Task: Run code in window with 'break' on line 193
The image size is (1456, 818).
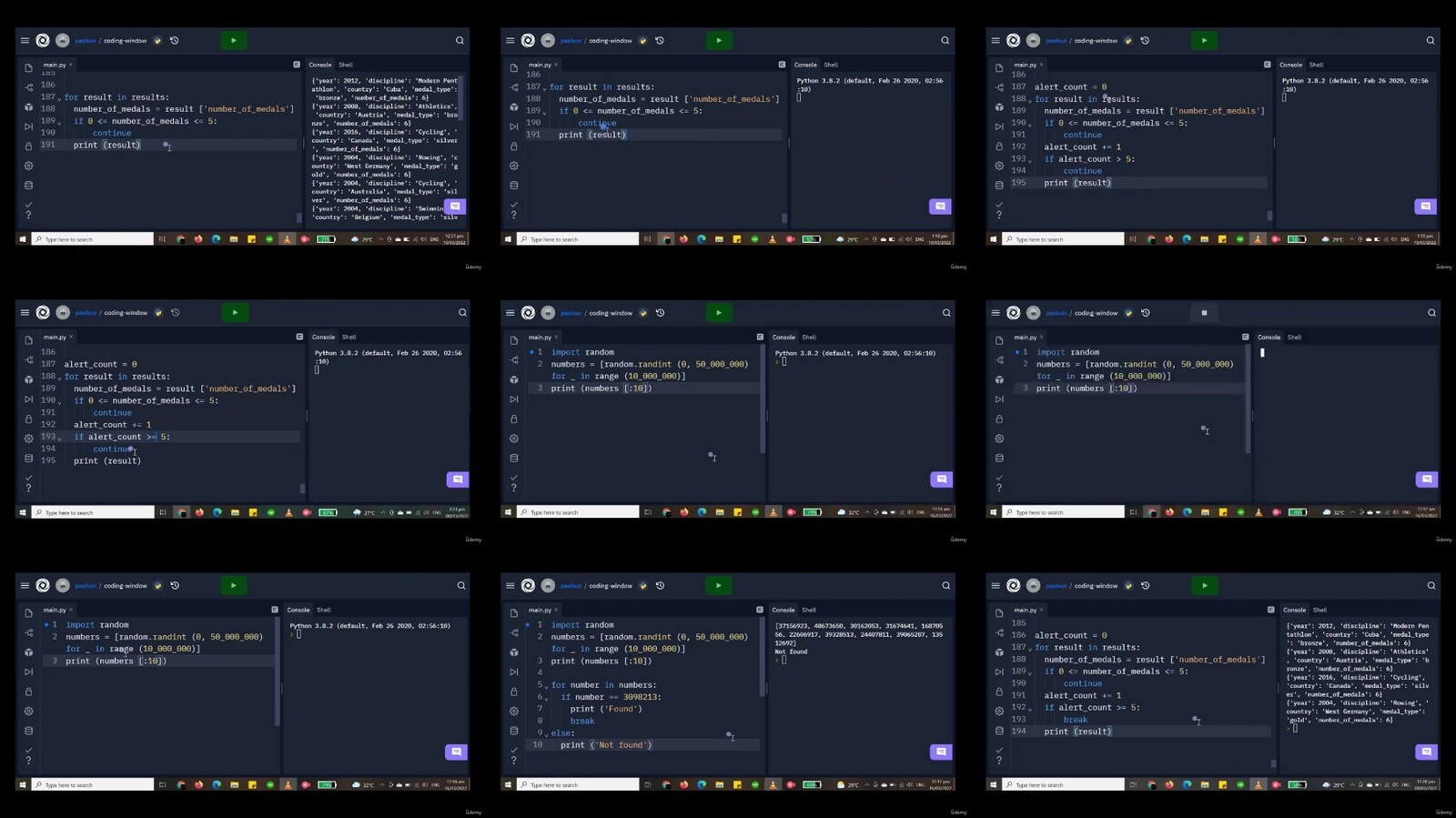Action: pyautogui.click(x=1204, y=585)
